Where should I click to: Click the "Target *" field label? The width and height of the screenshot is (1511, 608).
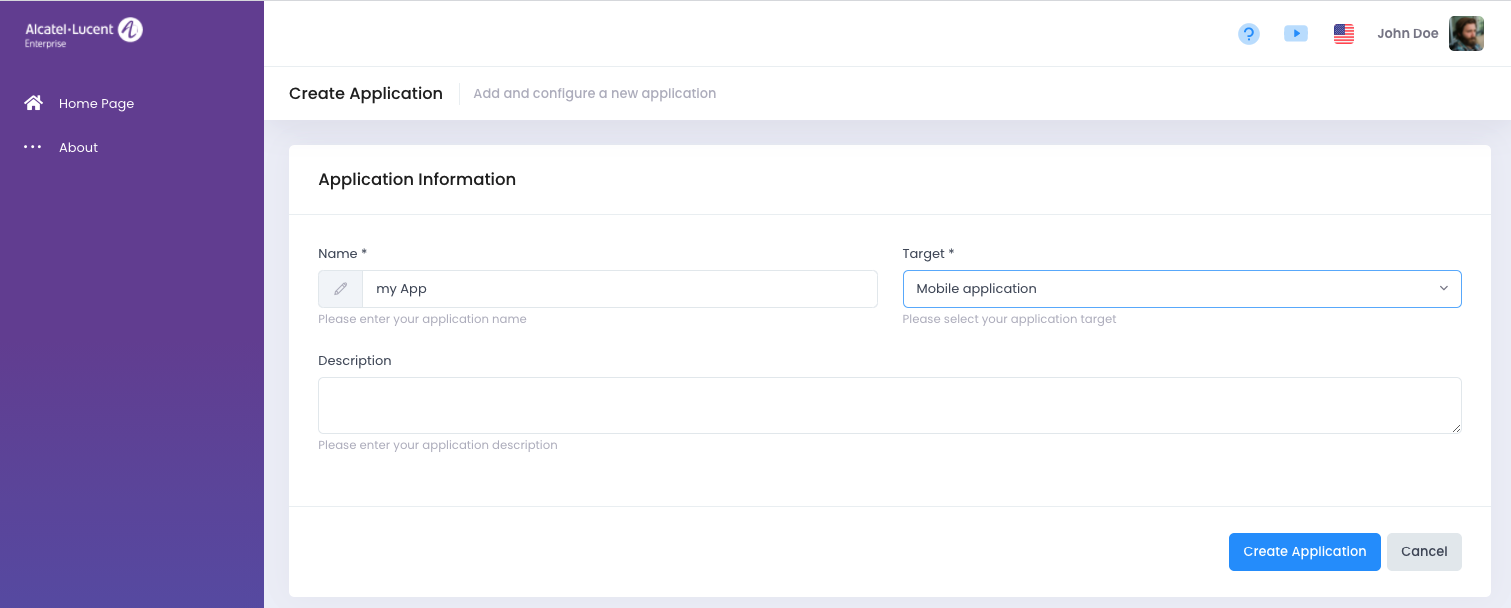click(x=927, y=254)
